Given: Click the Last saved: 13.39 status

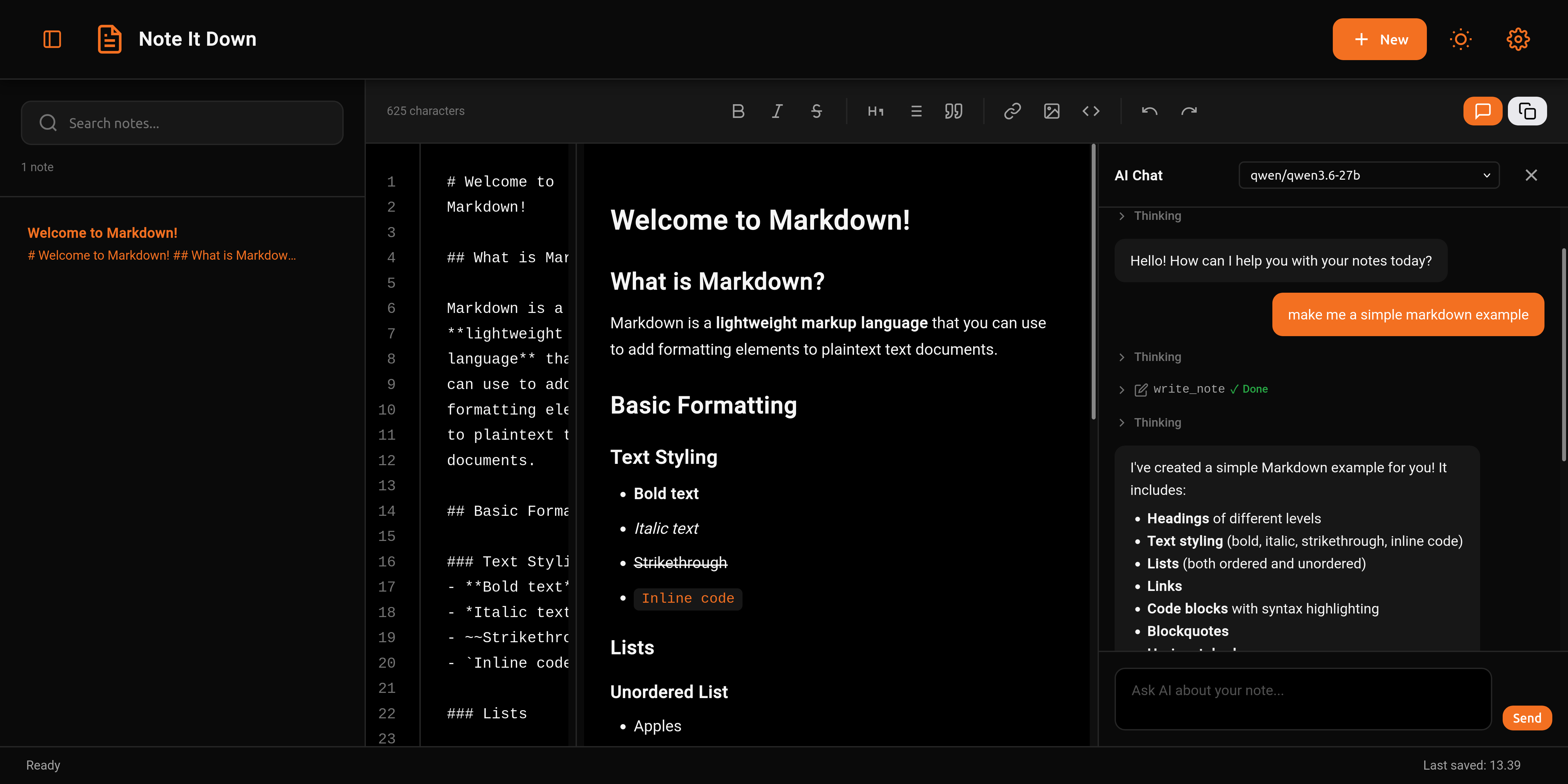Looking at the screenshot, I should (x=1471, y=765).
